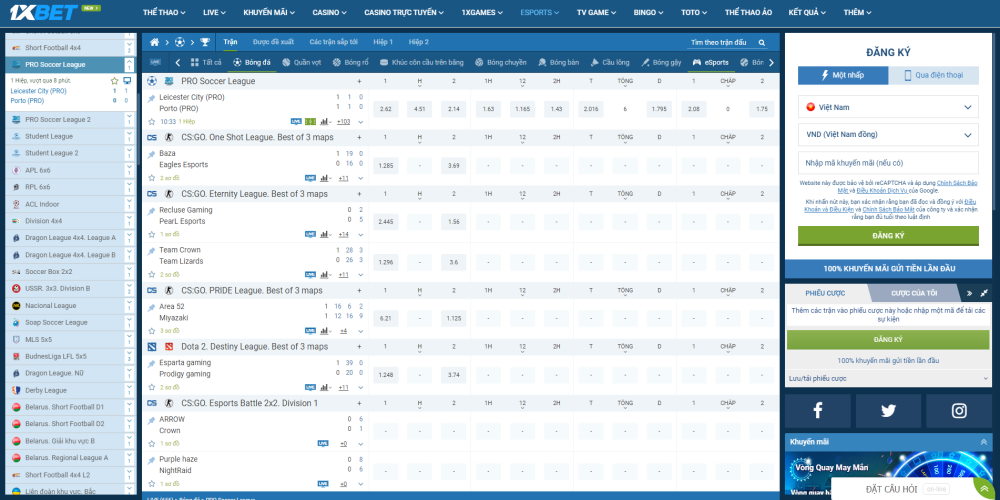Image resolution: width=1000 pixels, height=500 pixels.
Task: Open the VND currency dropdown
Action: coord(888,135)
